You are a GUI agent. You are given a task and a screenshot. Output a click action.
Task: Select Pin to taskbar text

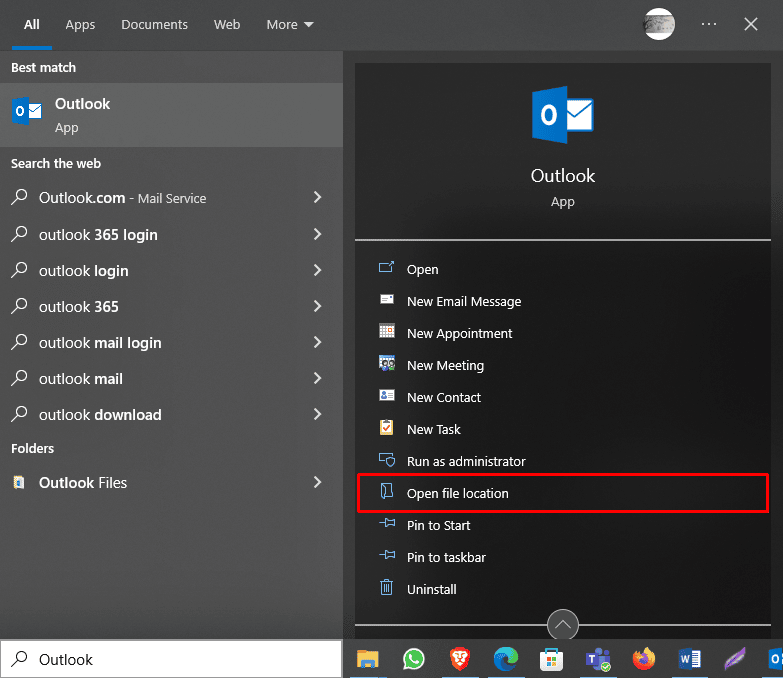pos(446,557)
